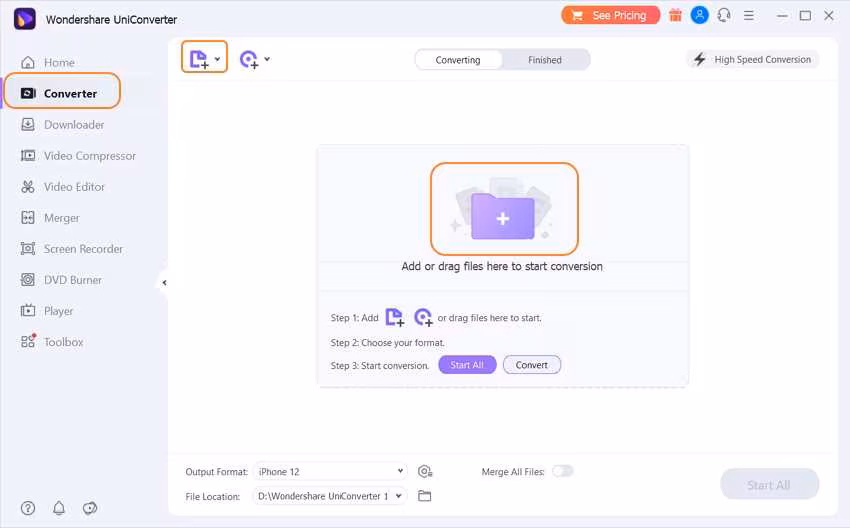Collapse the sidebar with the arrow
This screenshot has width=850, height=528.
(x=164, y=282)
